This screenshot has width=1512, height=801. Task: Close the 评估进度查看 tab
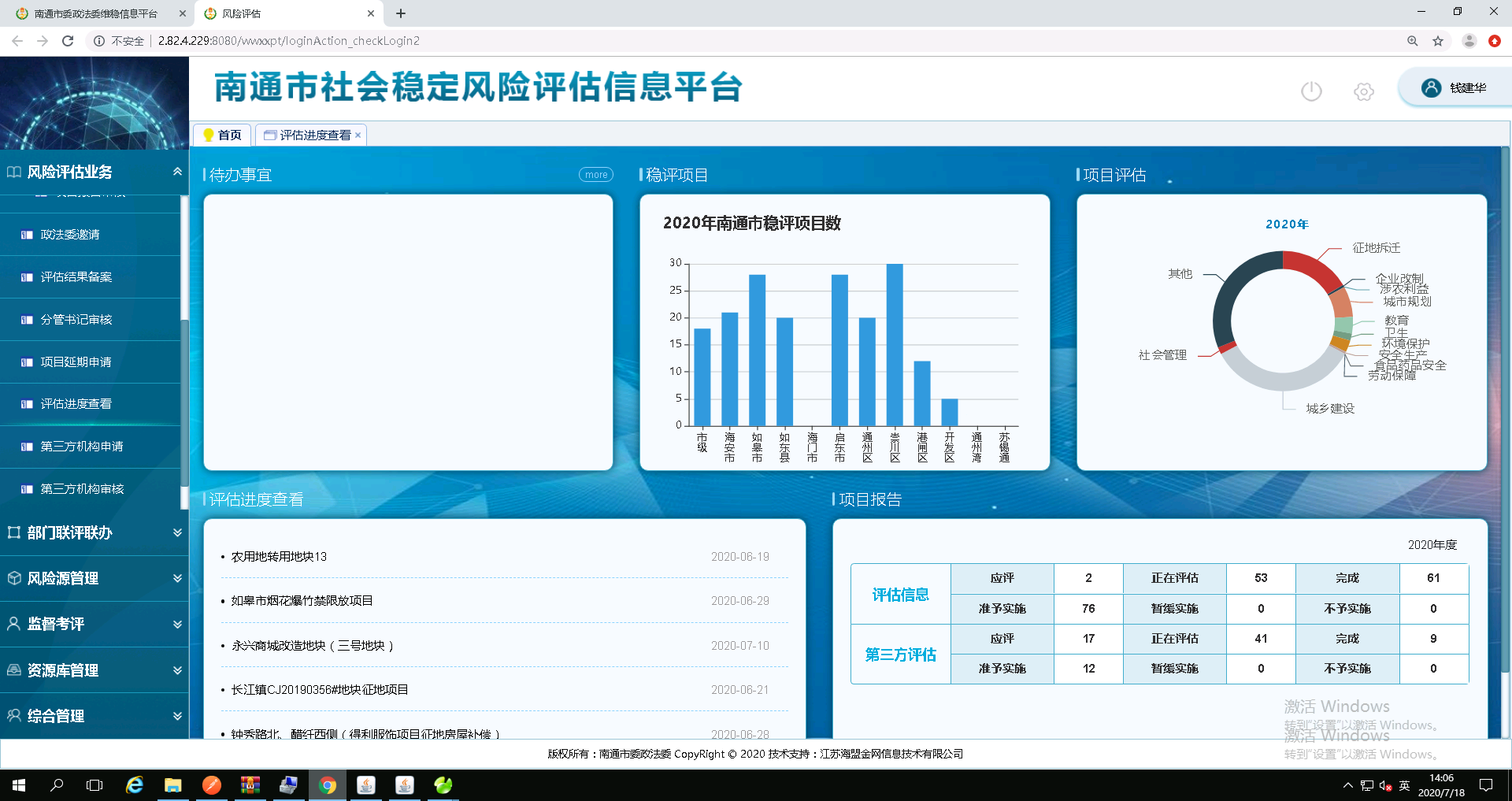[358, 135]
